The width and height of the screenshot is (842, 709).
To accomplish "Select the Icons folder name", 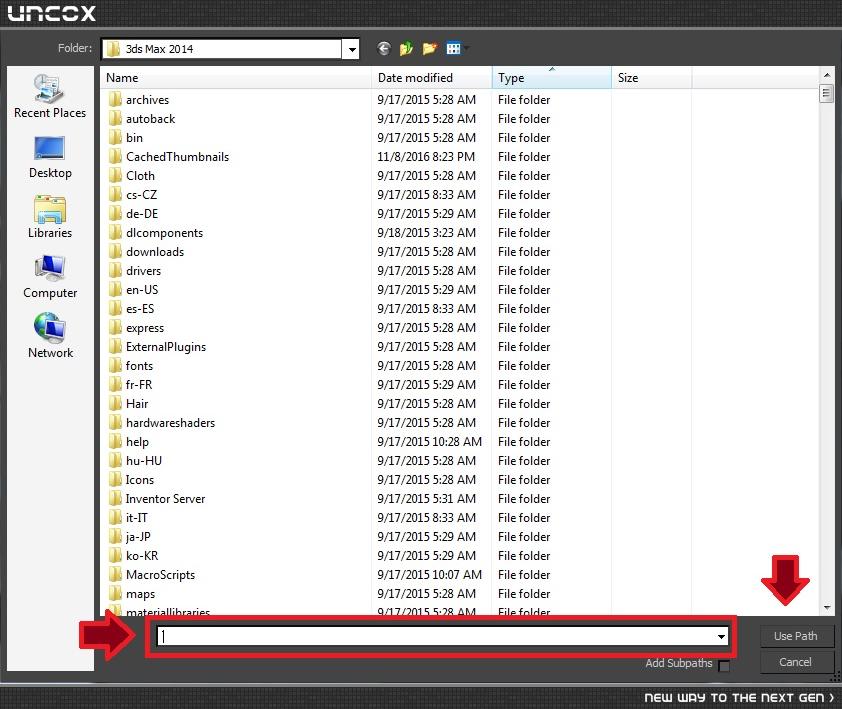I will click(x=140, y=480).
